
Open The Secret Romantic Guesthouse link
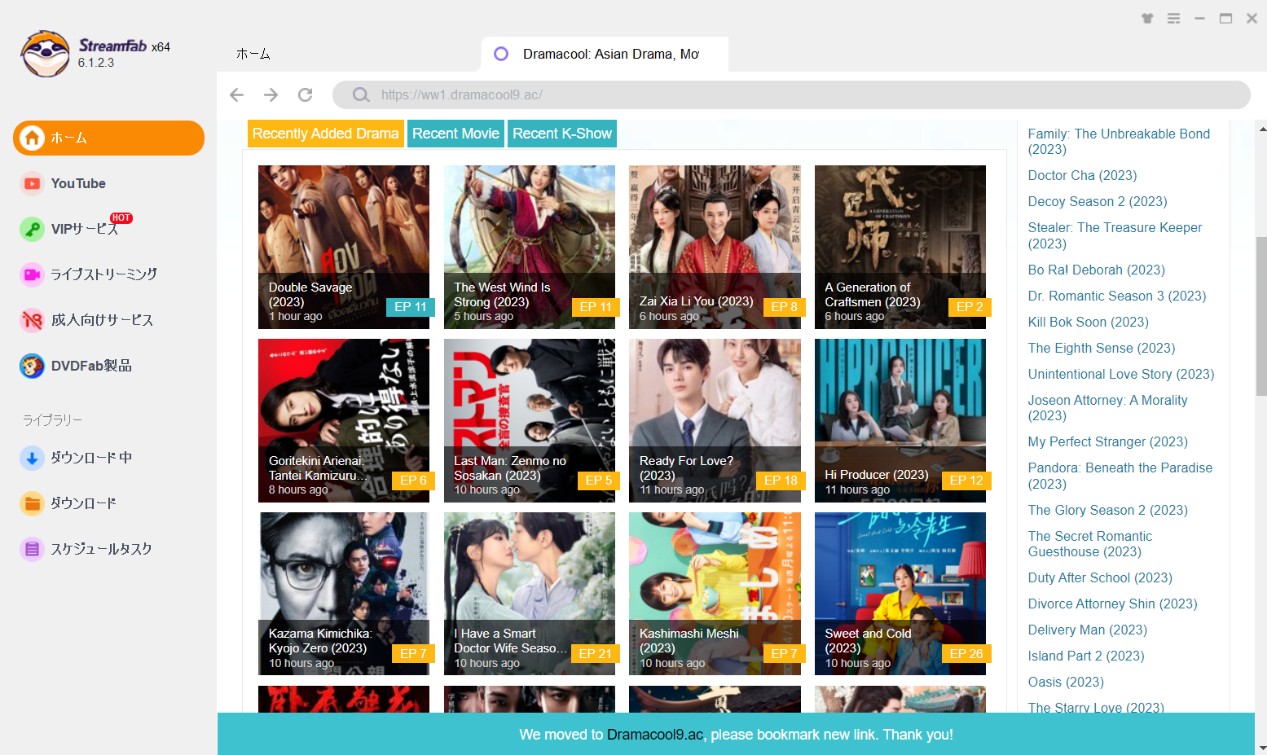pyautogui.click(x=1090, y=544)
